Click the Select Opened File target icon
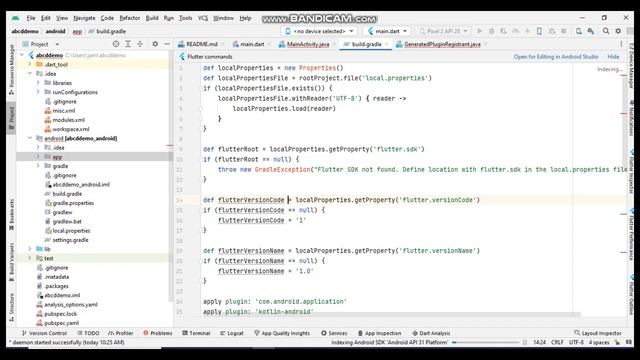 [116, 44]
